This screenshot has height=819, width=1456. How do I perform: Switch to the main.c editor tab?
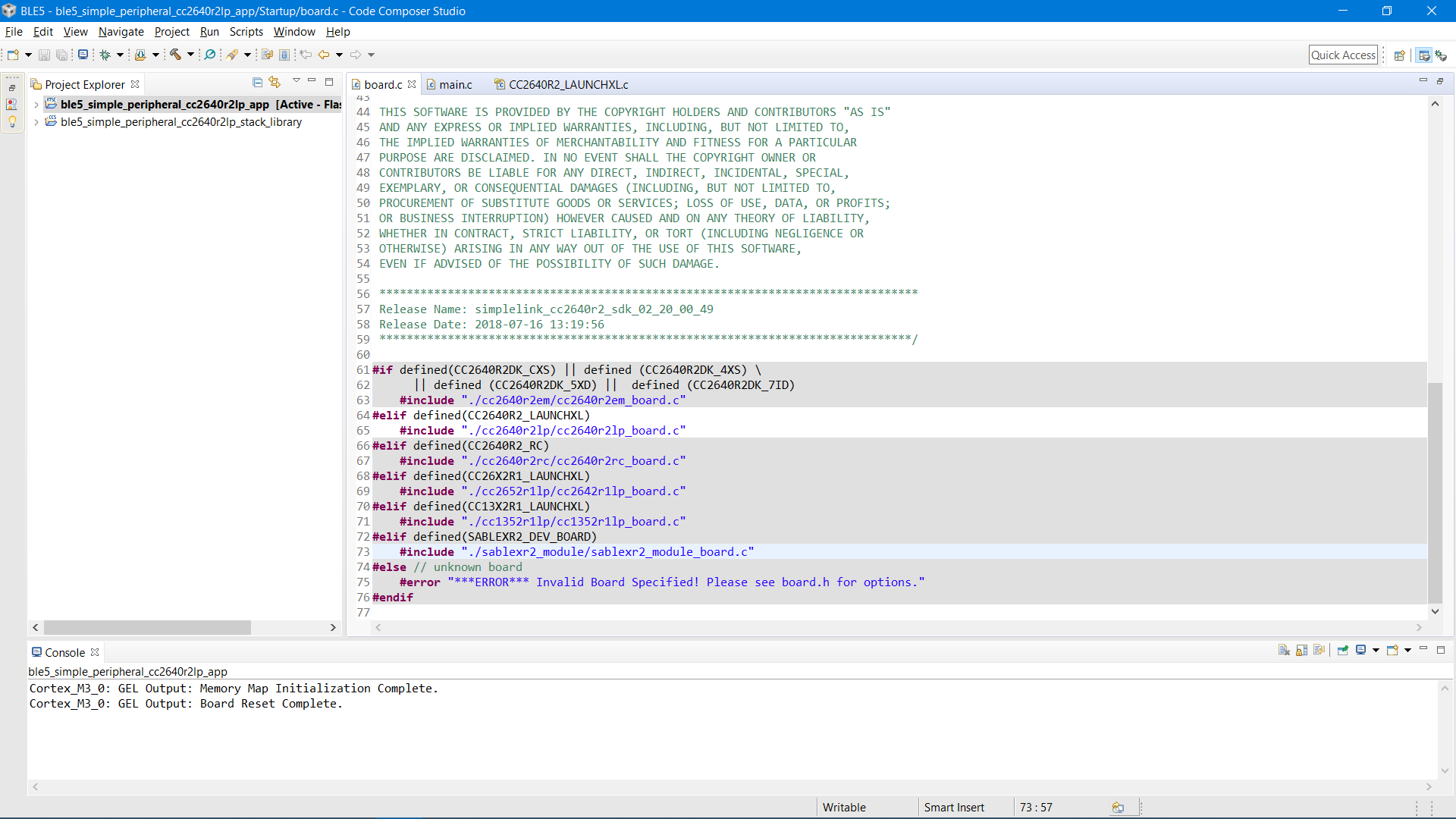click(x=455, y=84)
